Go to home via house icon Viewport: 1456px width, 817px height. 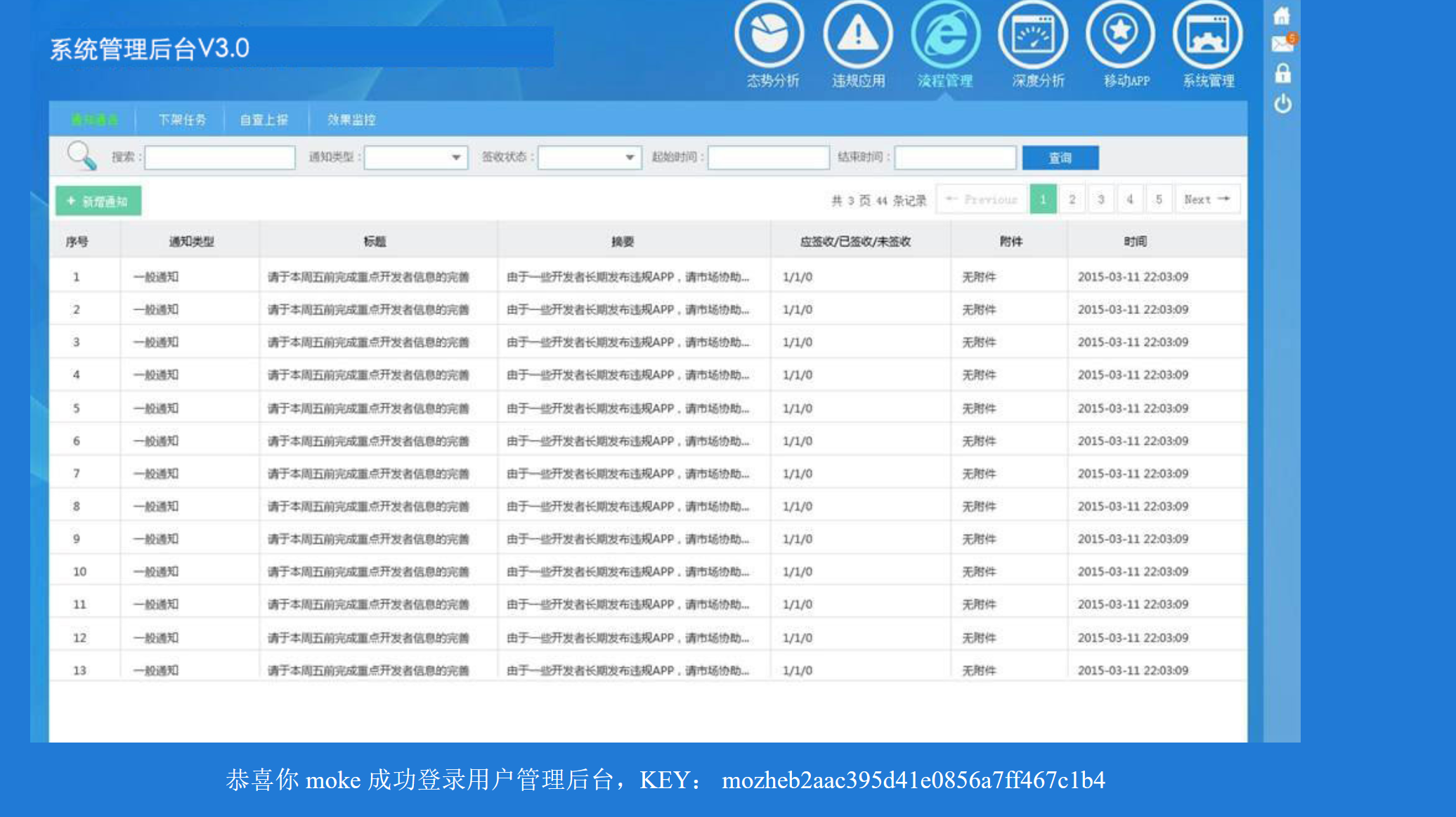[x=1282, y=15]
